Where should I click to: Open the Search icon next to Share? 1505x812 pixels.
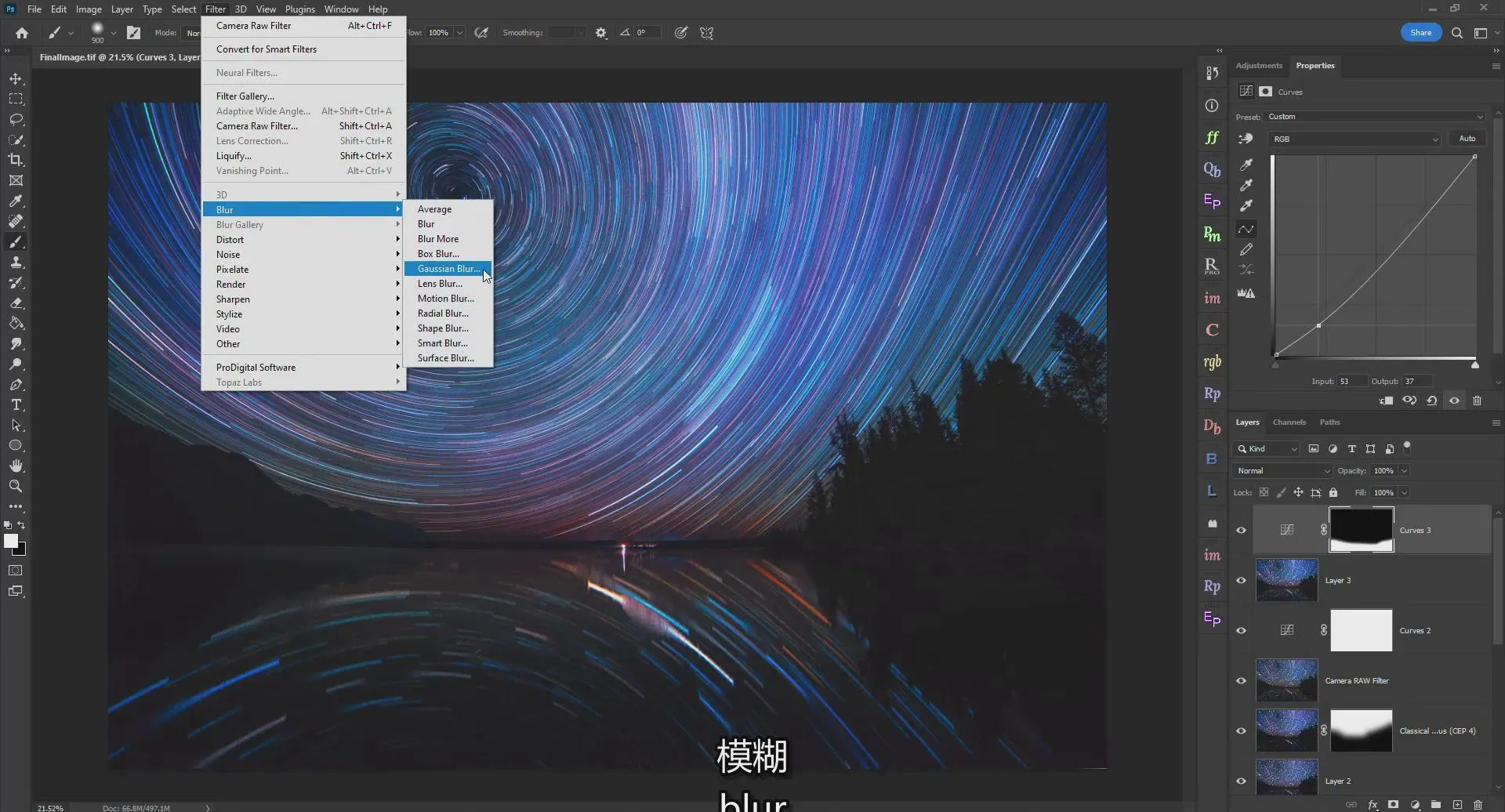pyautogui.click(x=1456, y=33)
